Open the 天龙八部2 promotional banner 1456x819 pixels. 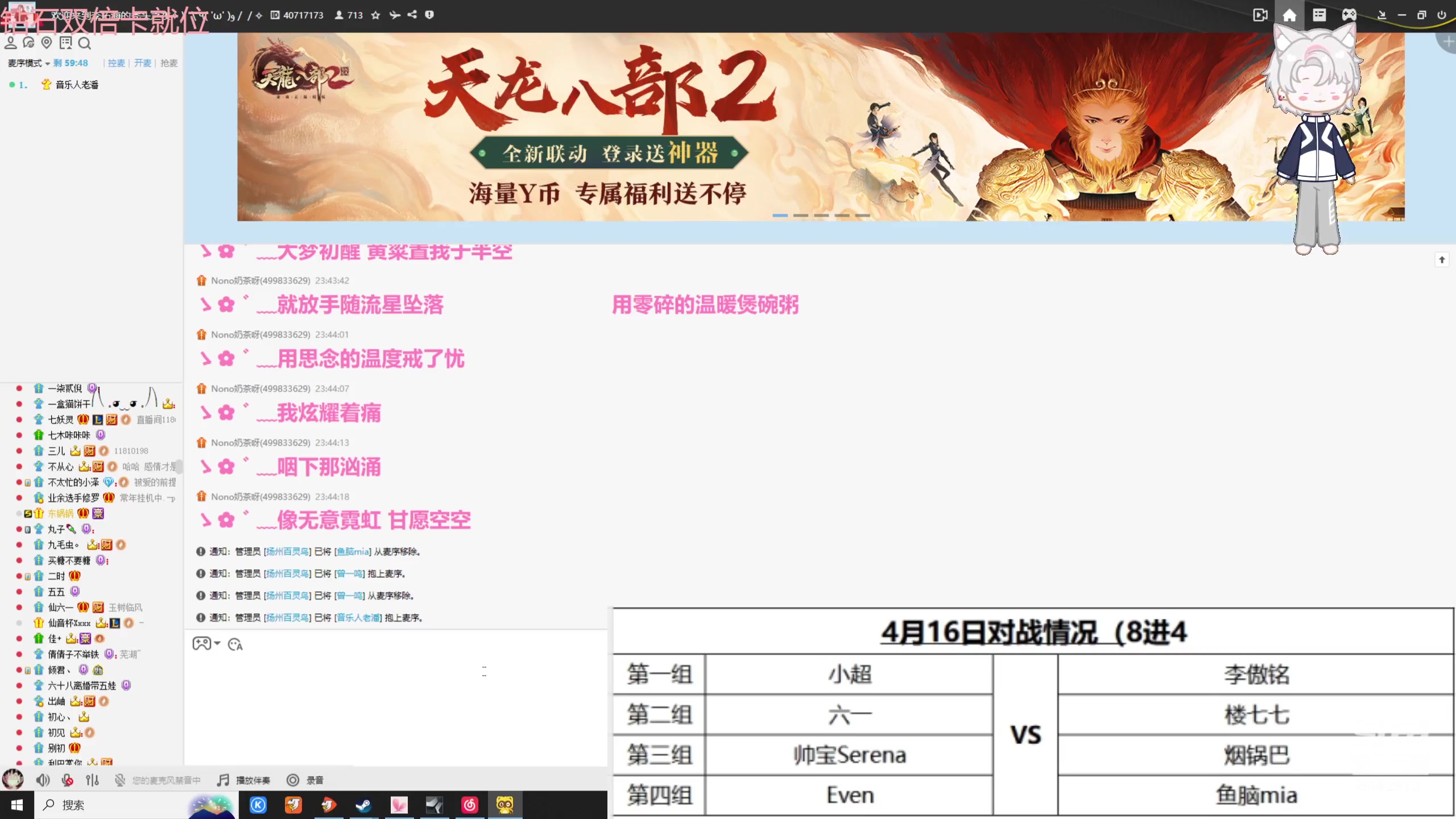point(821,127)
